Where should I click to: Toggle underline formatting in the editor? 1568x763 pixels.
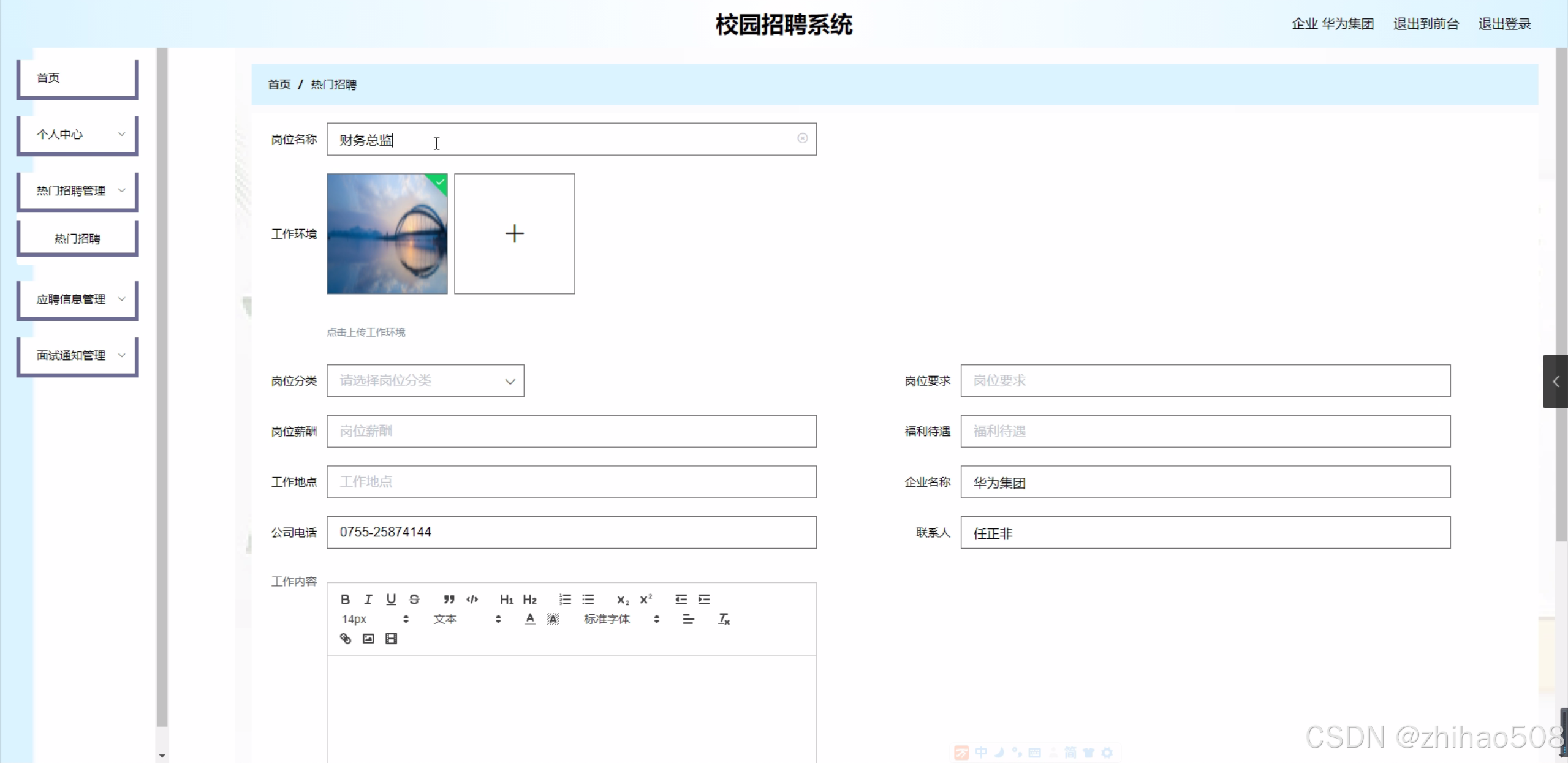point(391,599)
